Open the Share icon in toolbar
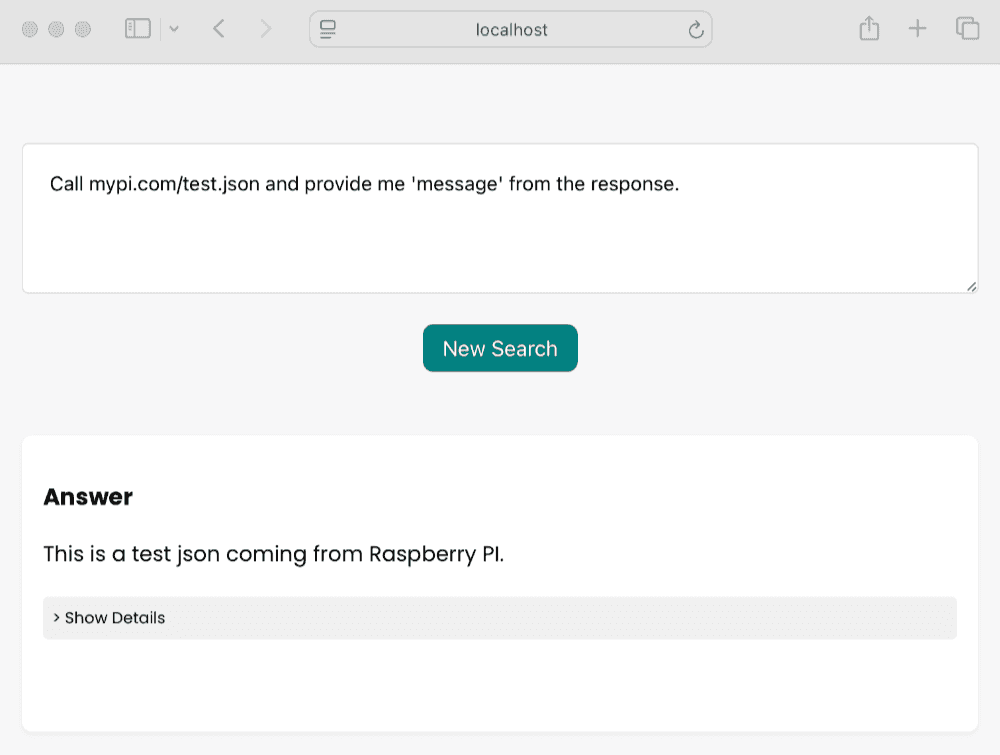This screenshot has height=755, width=1000. 869,29
